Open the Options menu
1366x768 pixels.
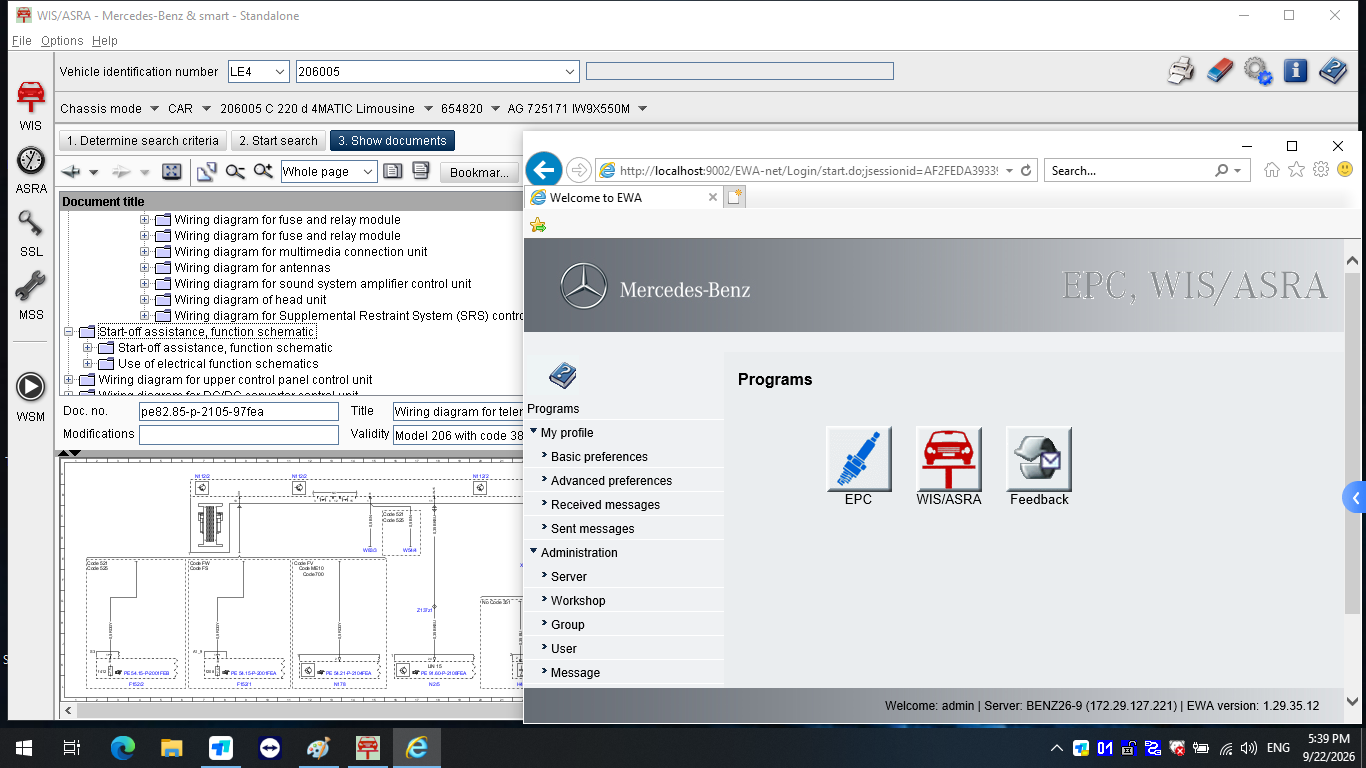click(62, 41)
